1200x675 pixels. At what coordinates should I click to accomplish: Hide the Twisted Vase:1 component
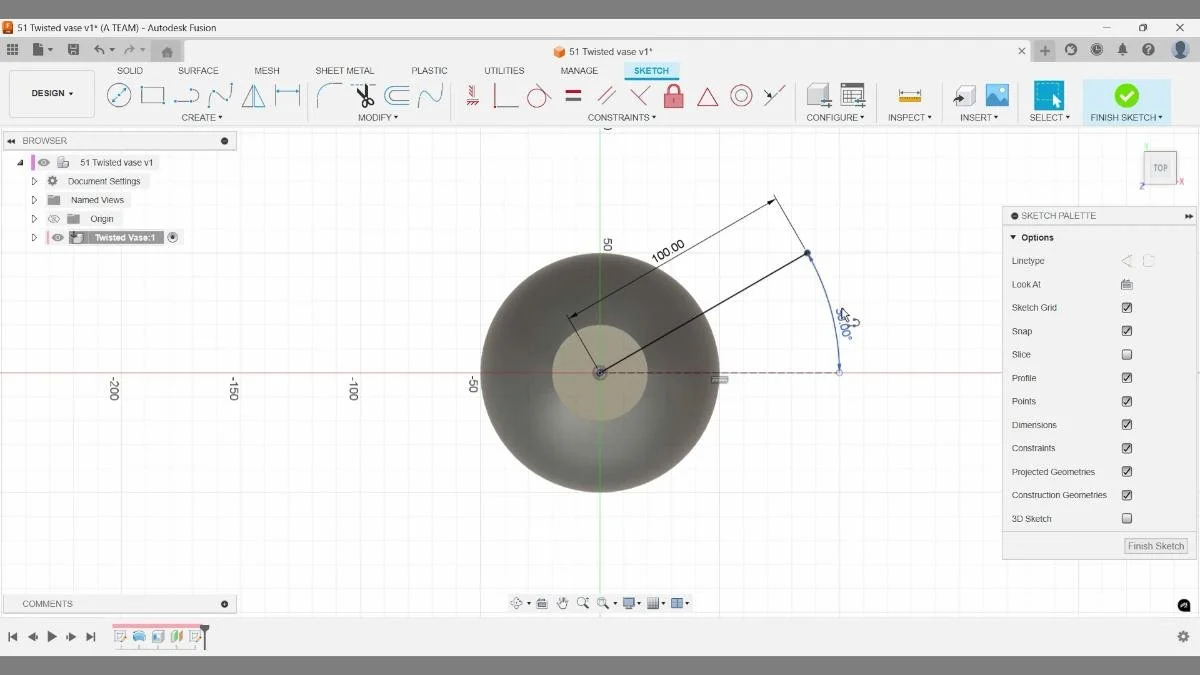point(58,237)
